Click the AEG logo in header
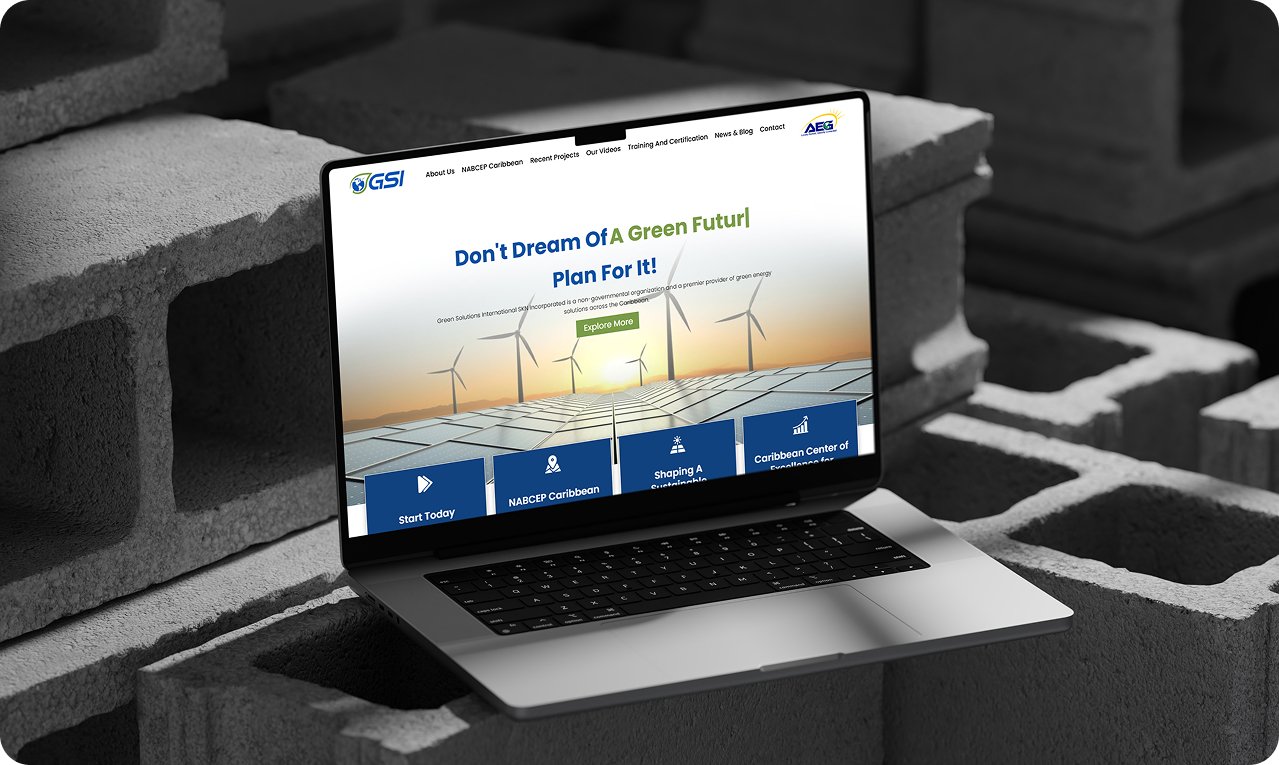The width and height of the screenshot is (1279, 765). coord(822,125)
